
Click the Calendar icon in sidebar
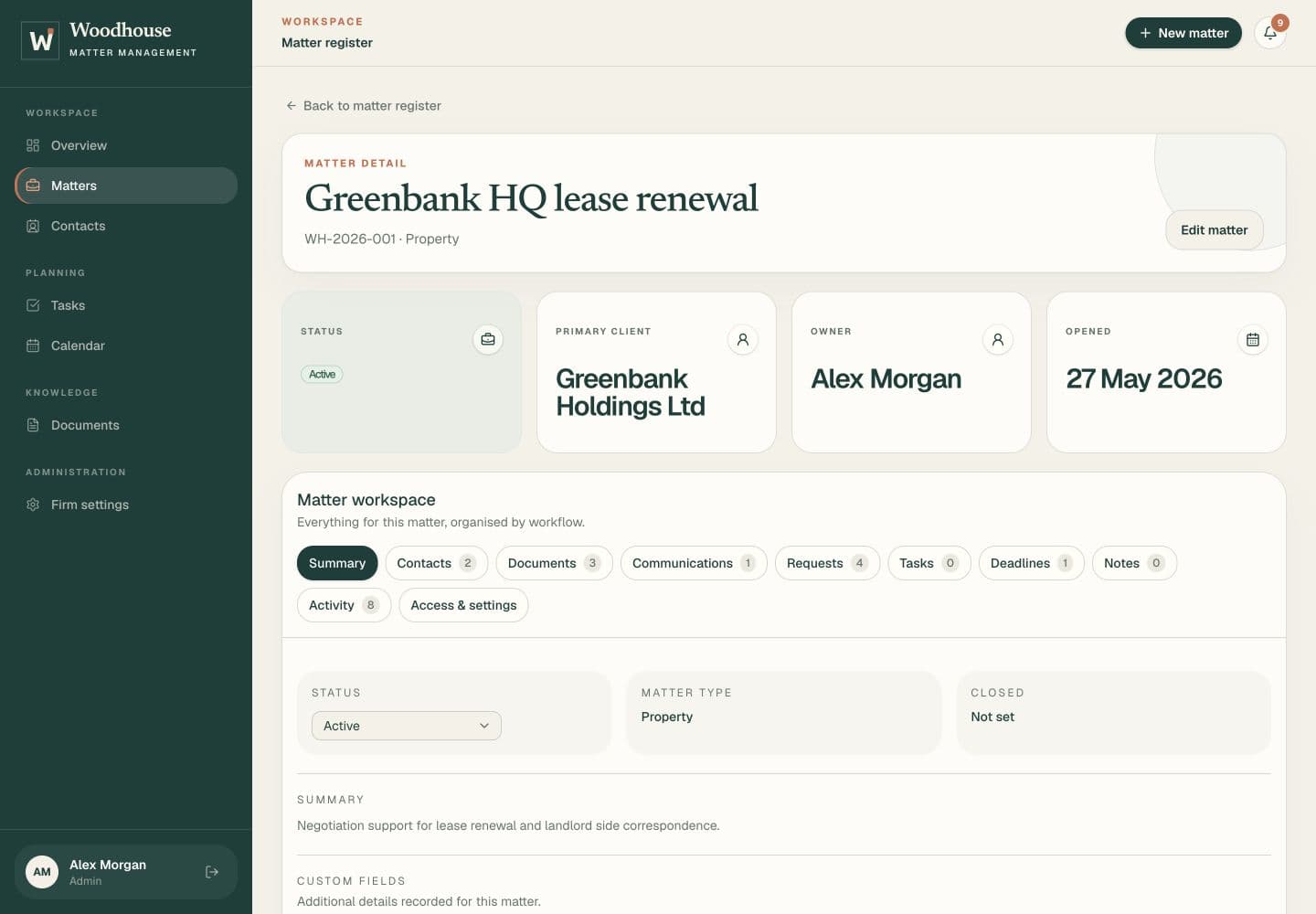(x=33, y=345)
